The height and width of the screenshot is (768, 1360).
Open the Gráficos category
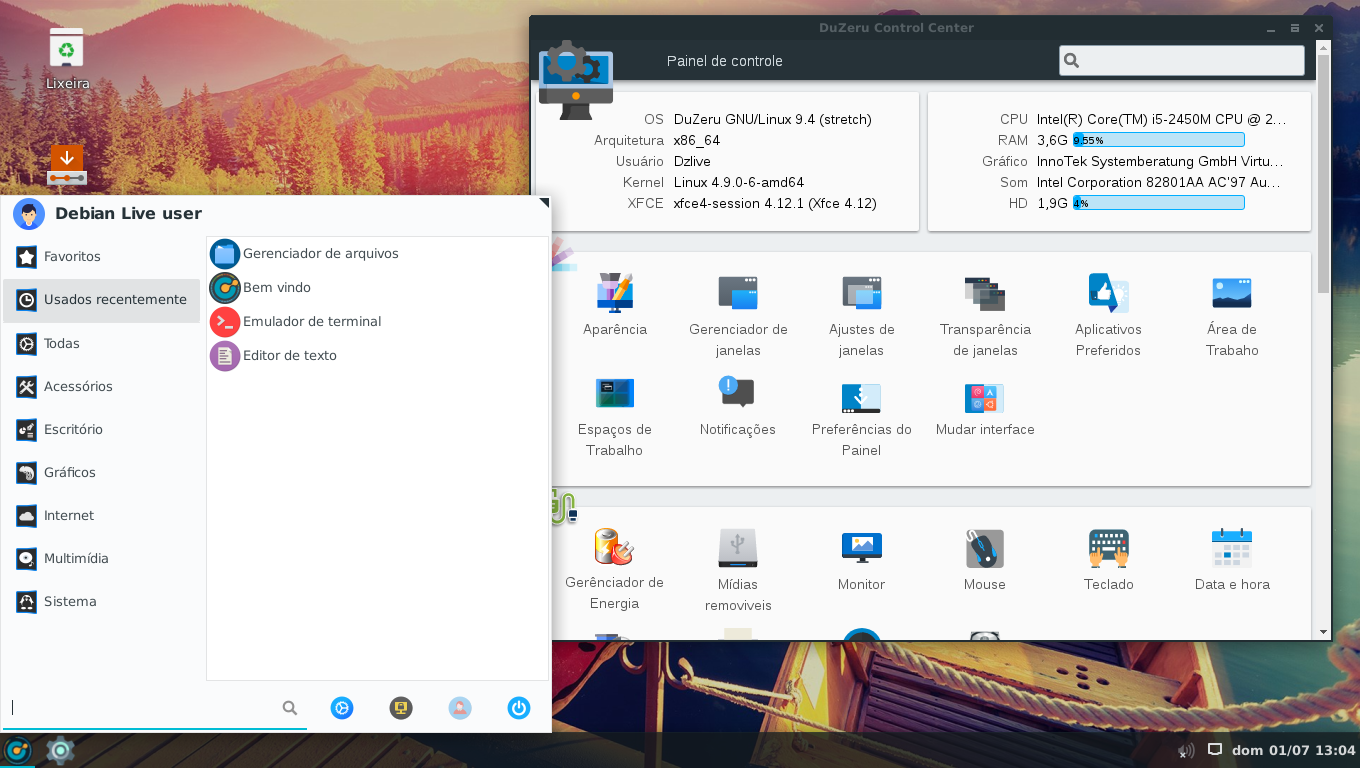click(x=102, y=473)
